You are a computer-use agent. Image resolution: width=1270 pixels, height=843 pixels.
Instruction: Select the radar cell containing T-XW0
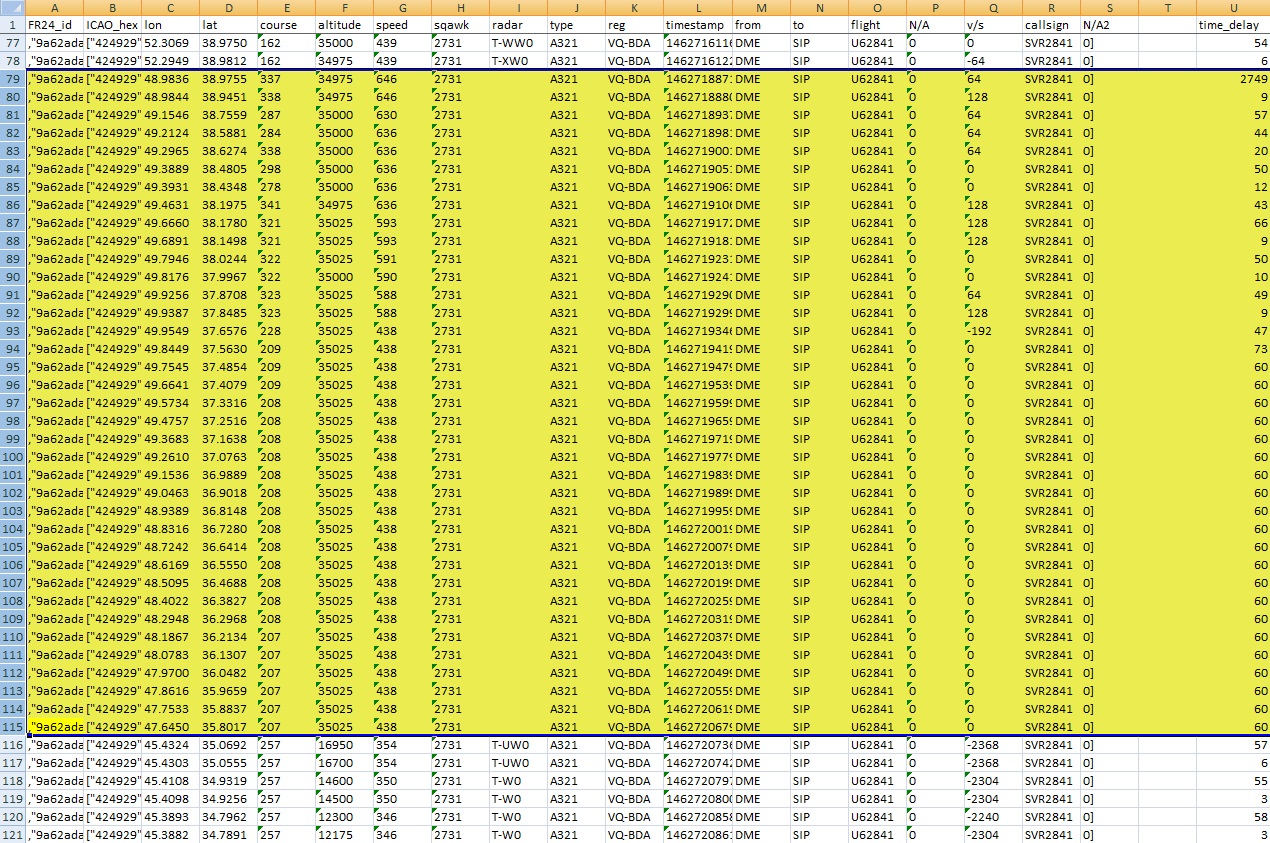[x=518, y=61]
